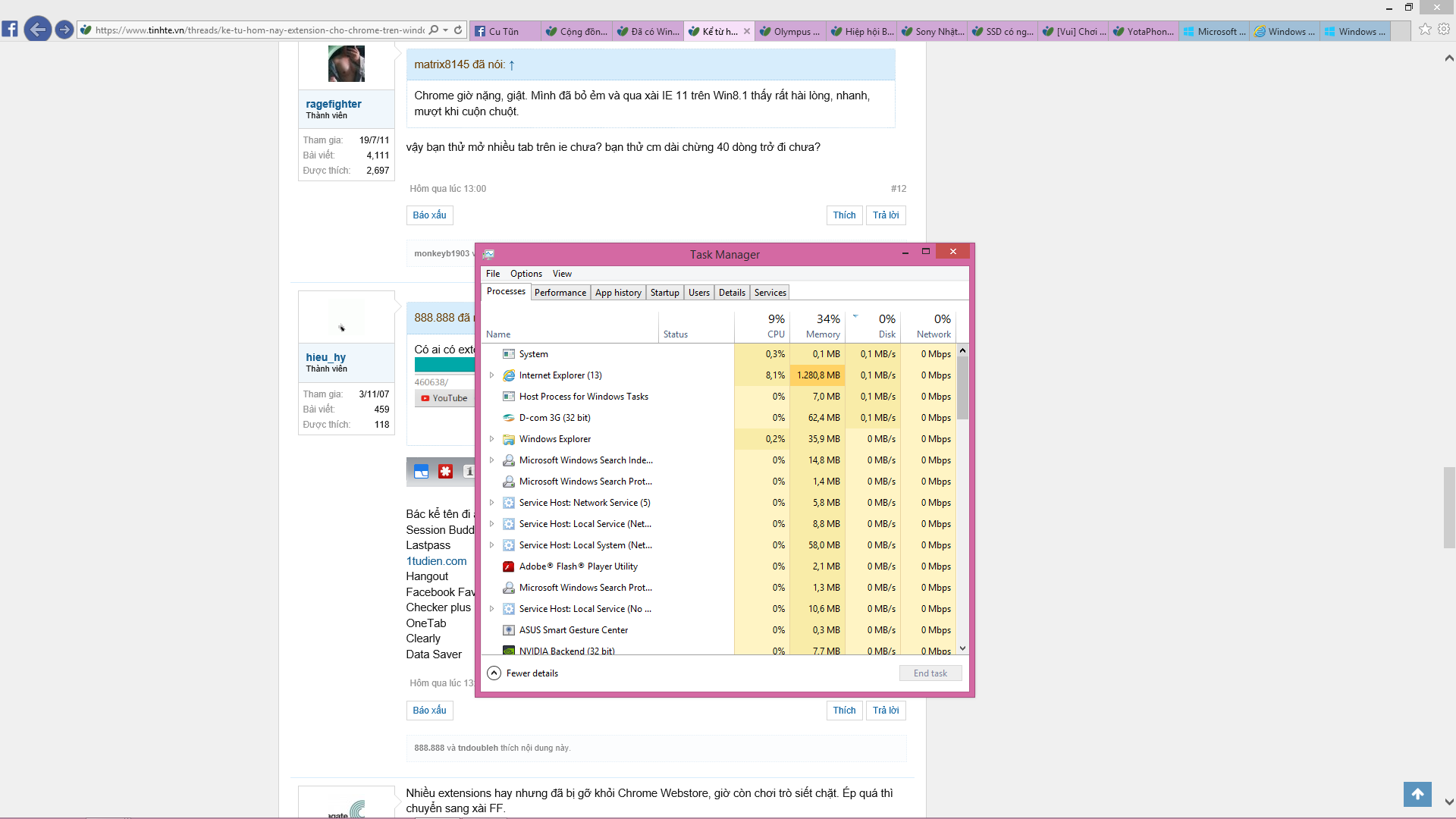Expand Service Host: Local System (Net... row

pyautogui.click(x=491, y=545)
